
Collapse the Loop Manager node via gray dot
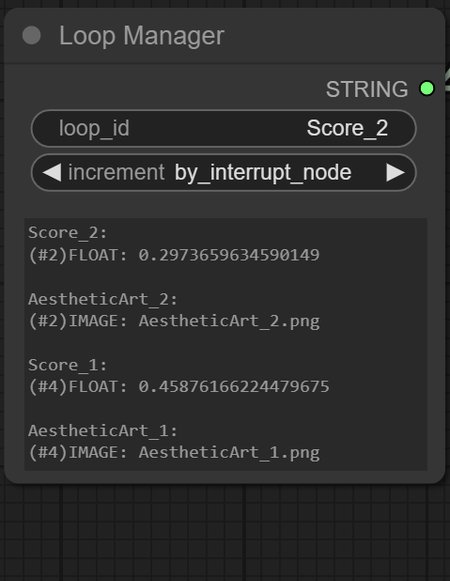pos(32,36)
